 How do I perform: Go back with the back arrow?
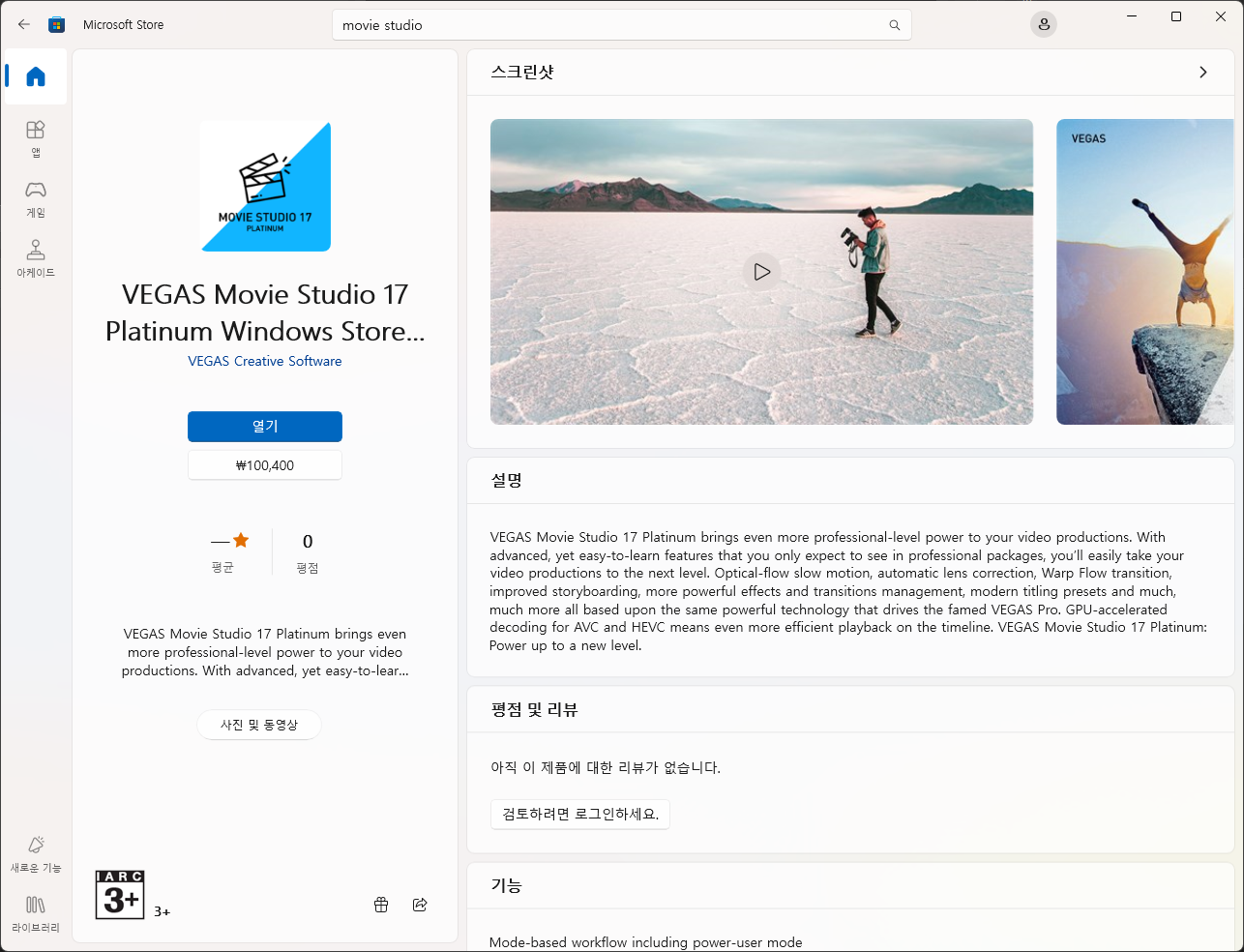coord(24,25)
